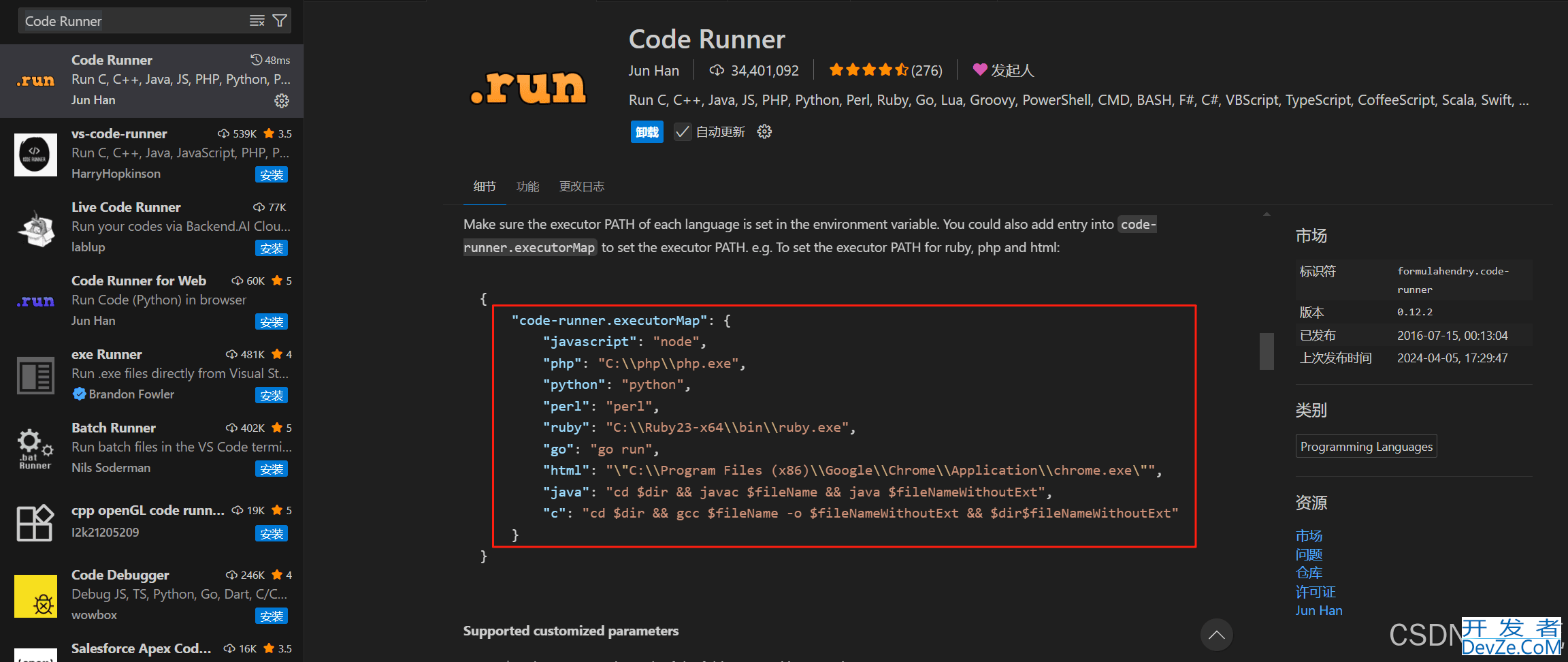The width and height of the screenshot is (1568, 662).
Task: Click the heart sponsor icon
Action: click(980, 69)
